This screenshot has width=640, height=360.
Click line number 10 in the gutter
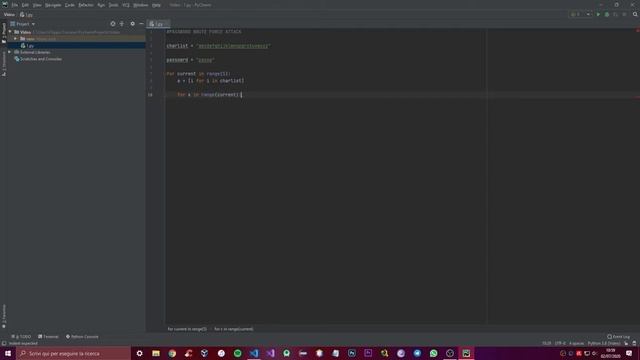(150, 95)
